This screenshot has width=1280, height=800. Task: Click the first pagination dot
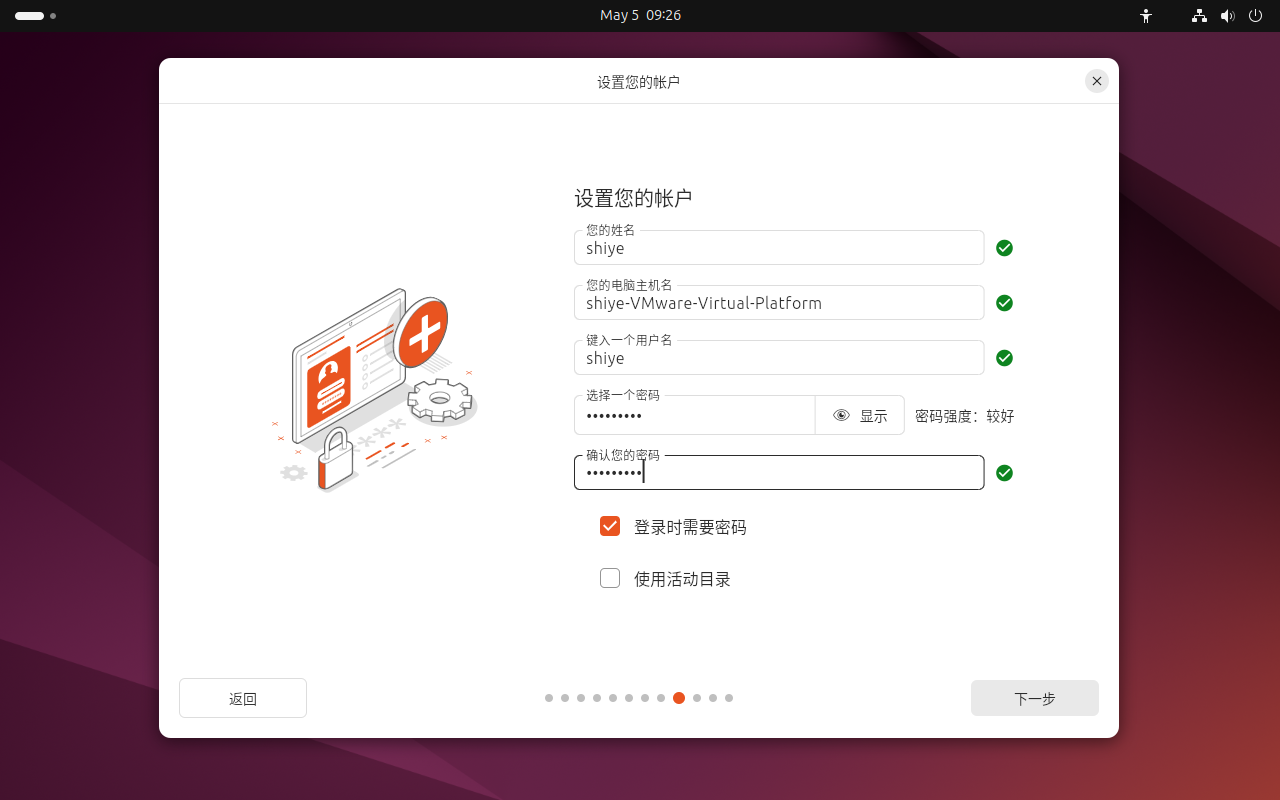(x=549, y=698)
